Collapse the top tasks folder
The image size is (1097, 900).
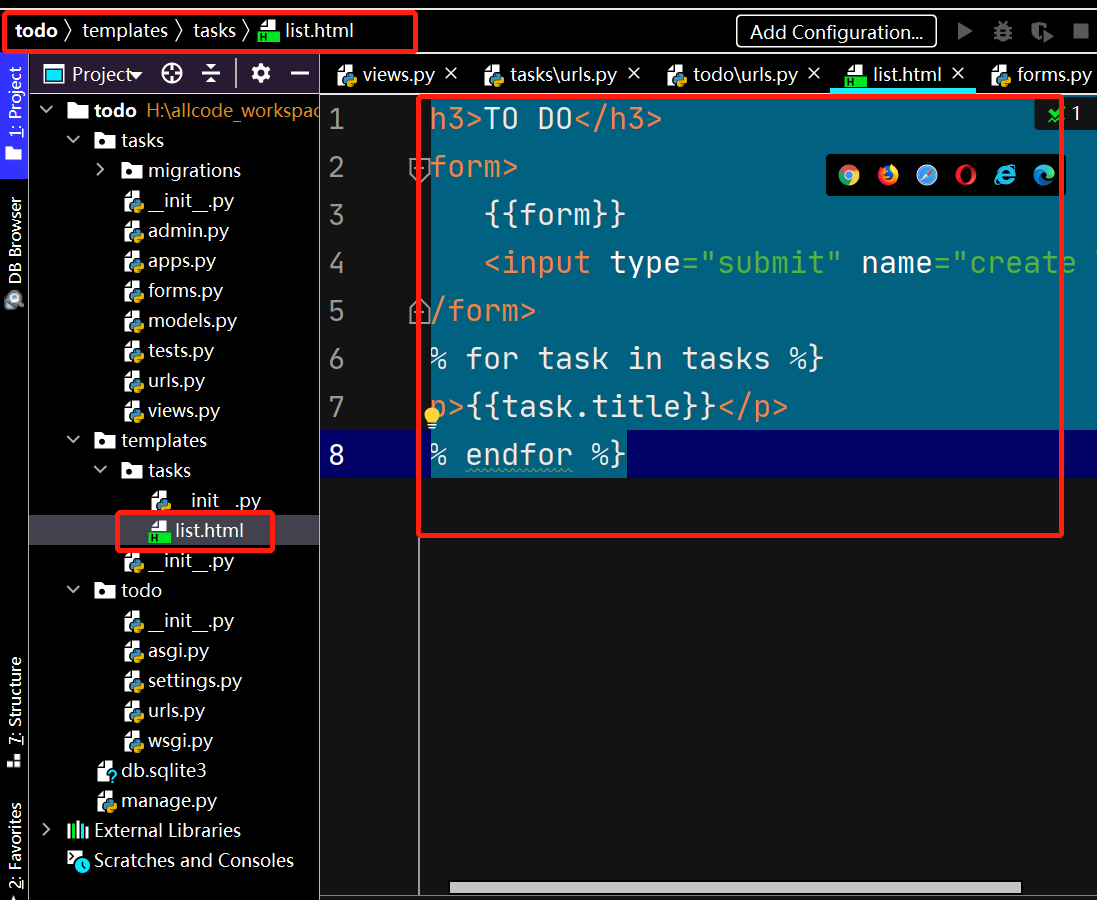click(74, 140)
